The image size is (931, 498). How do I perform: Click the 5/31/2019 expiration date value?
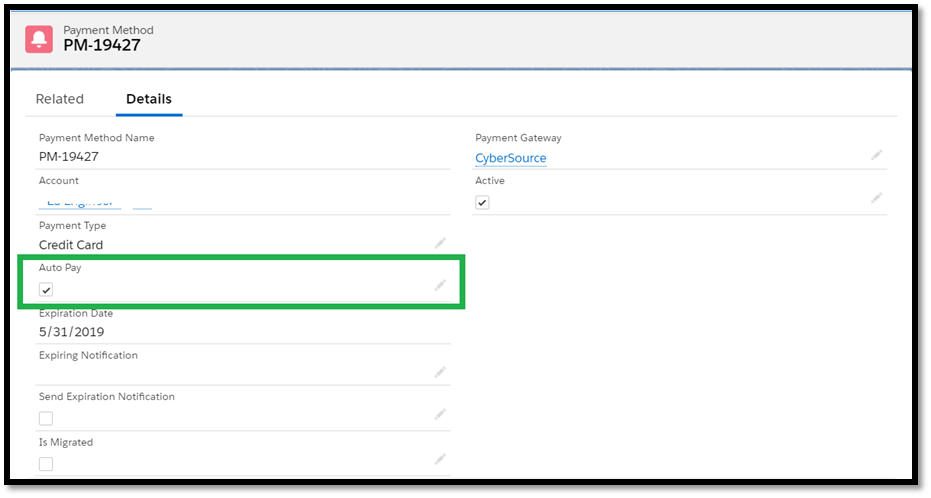click(72, 332)
